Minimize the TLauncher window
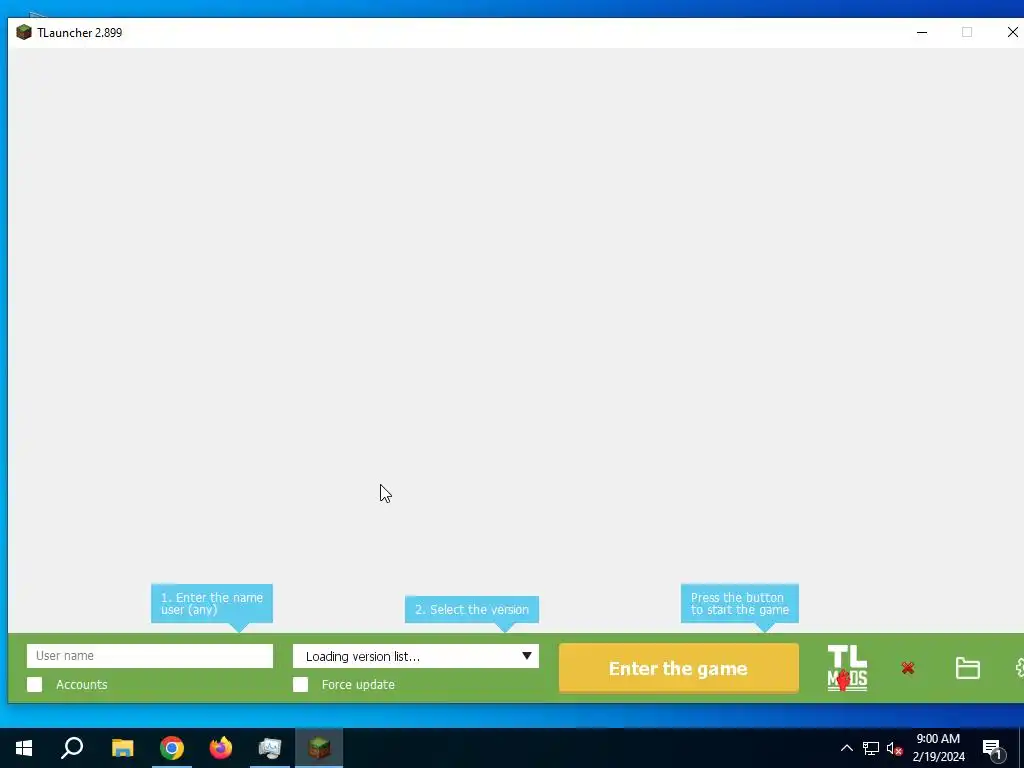This screenshot has width=1024, height=768. point(922,32)
